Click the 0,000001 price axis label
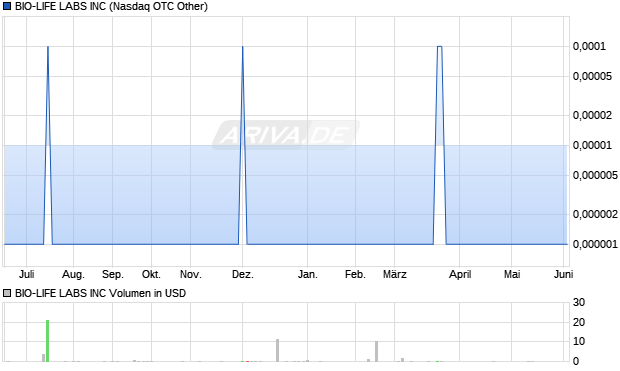This screenshot has width=620, height=371. click(595, 244)
